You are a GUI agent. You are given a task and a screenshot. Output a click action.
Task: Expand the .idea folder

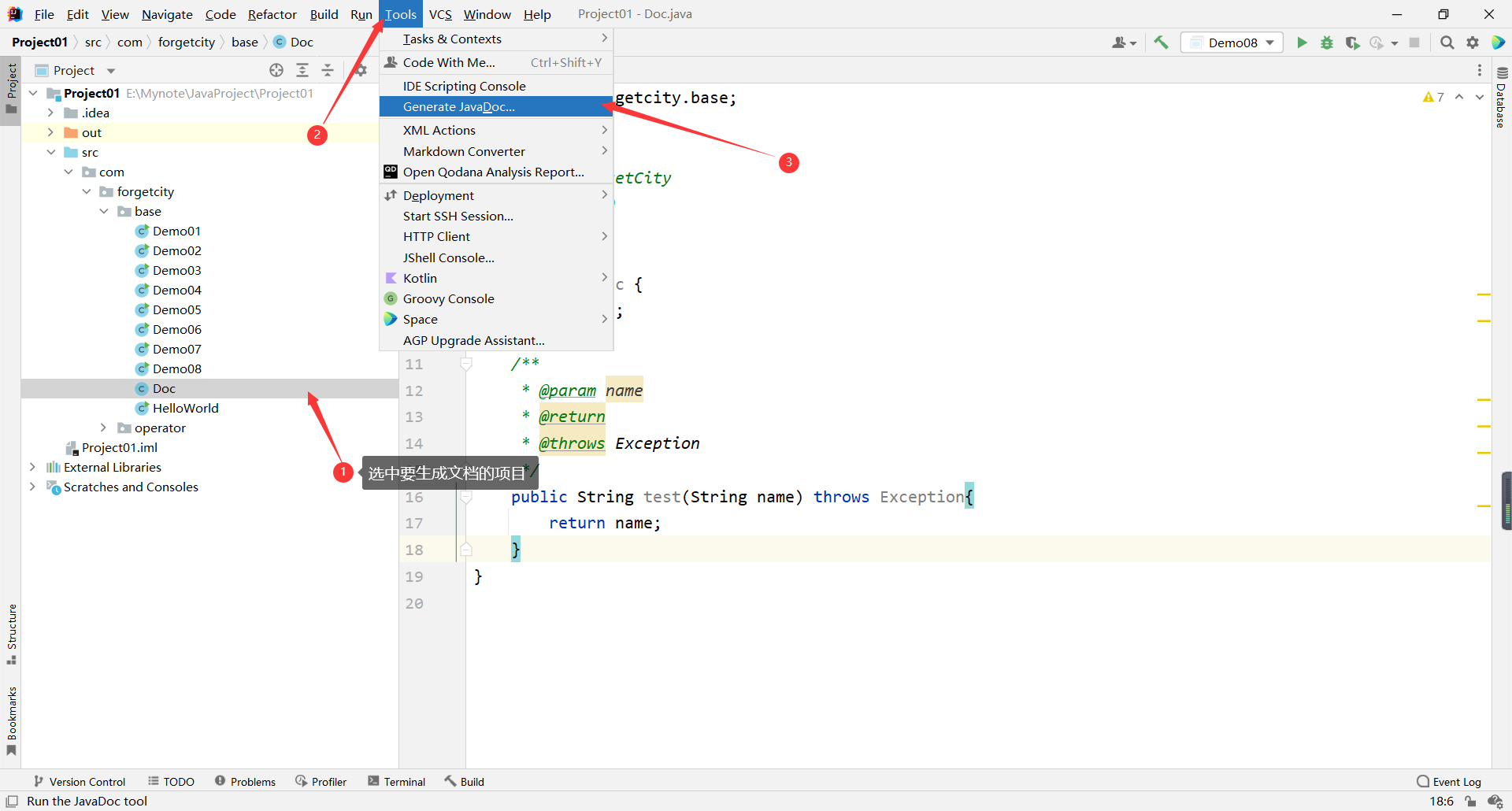50,113
